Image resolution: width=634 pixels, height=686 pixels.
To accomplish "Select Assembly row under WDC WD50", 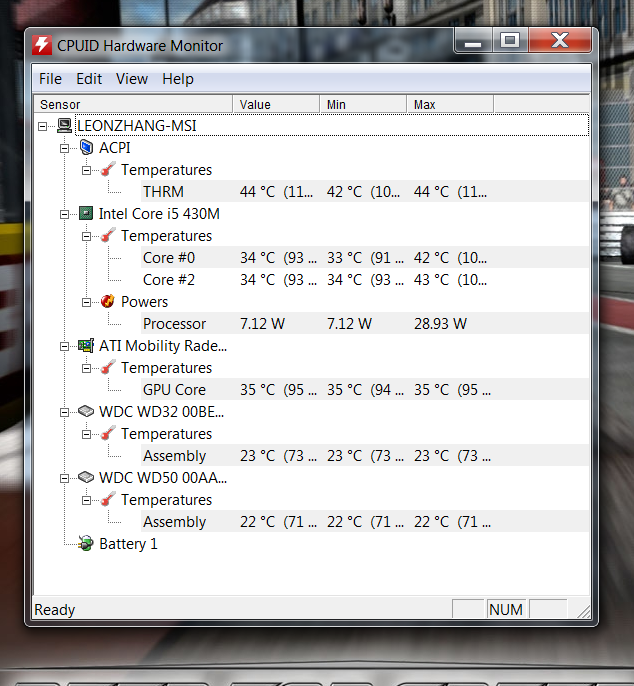I will [x=365, y=522].
